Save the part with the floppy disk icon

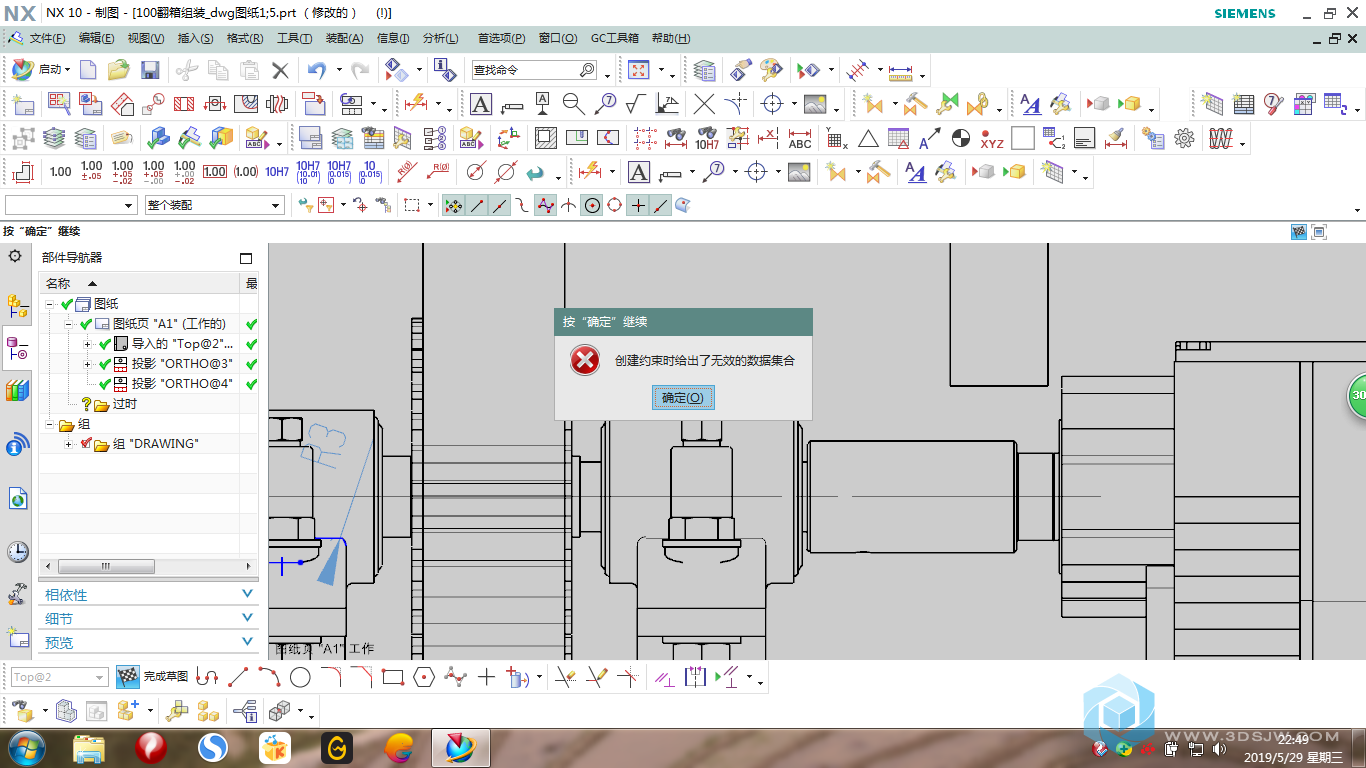point(150,70)
